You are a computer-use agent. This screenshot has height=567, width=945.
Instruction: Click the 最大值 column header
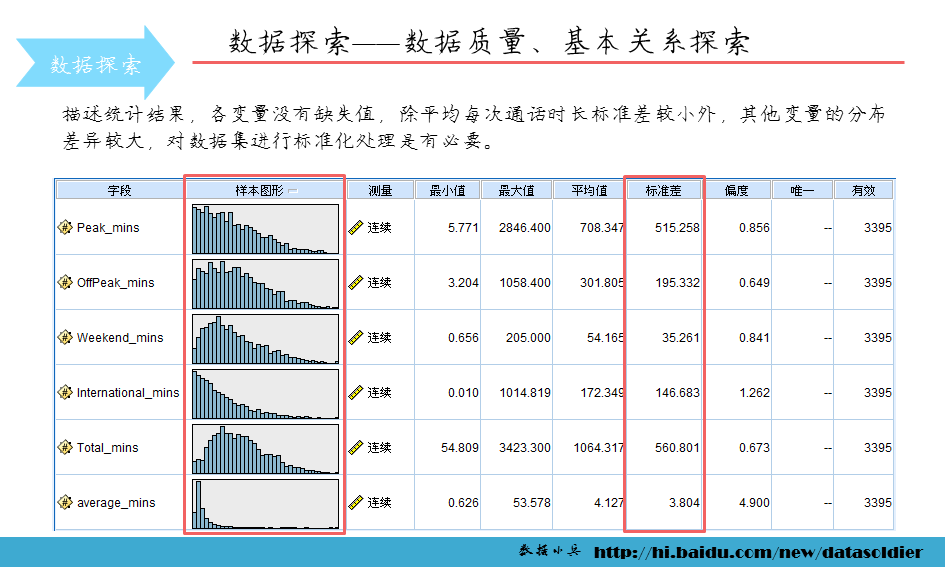coord(516,190)
